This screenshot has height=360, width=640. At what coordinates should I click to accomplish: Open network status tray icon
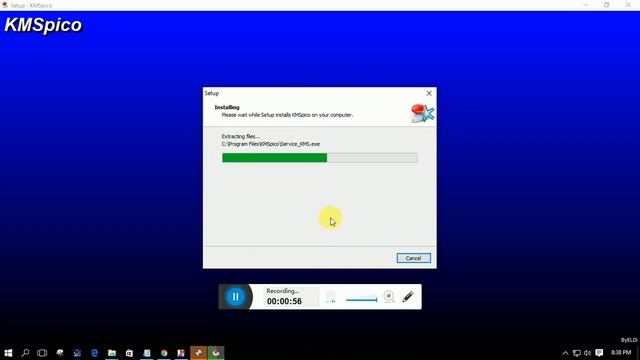(x=576, y=353)
